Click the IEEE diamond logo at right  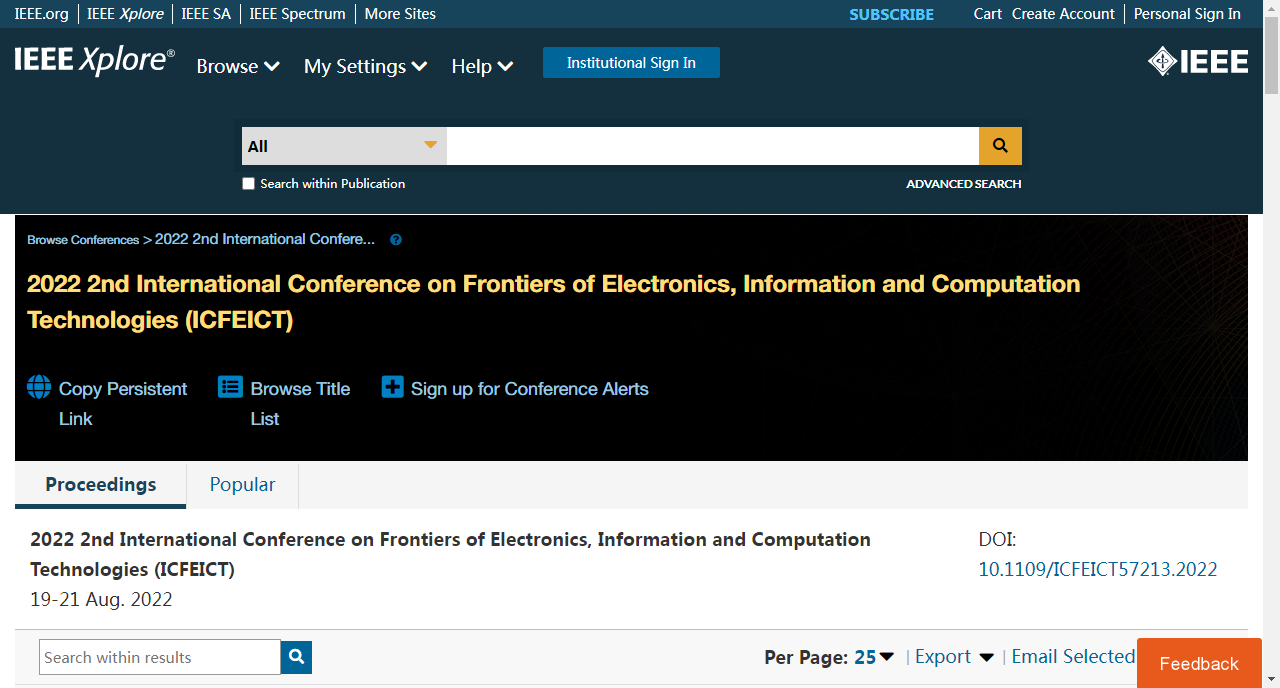point(1198,62)
